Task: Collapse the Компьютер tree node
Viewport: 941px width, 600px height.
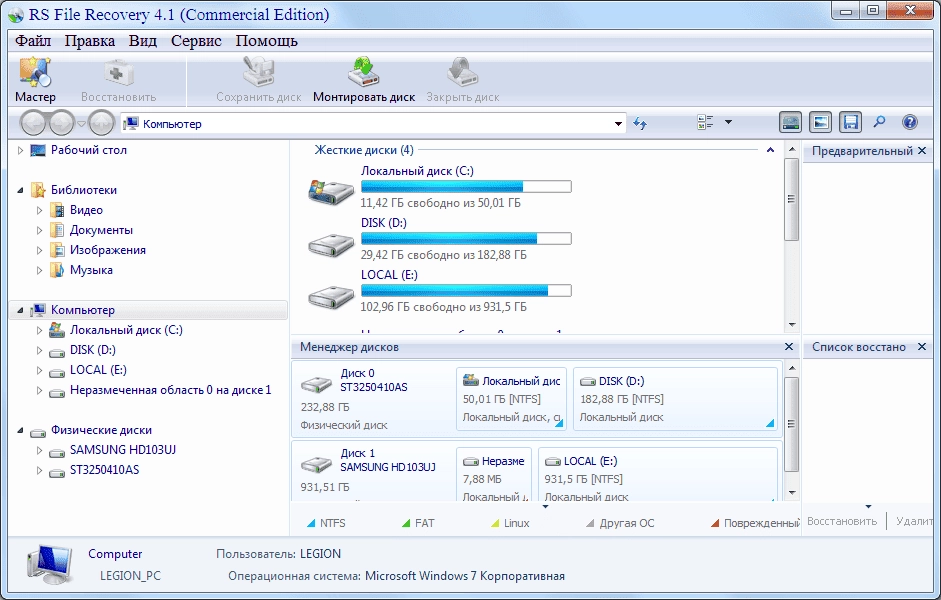Action: pyautogui.click(x=20, y=310)
